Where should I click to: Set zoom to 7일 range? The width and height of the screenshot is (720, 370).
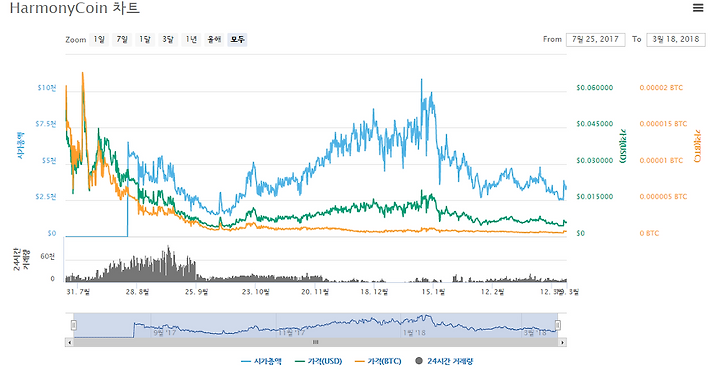click(122, 39)
